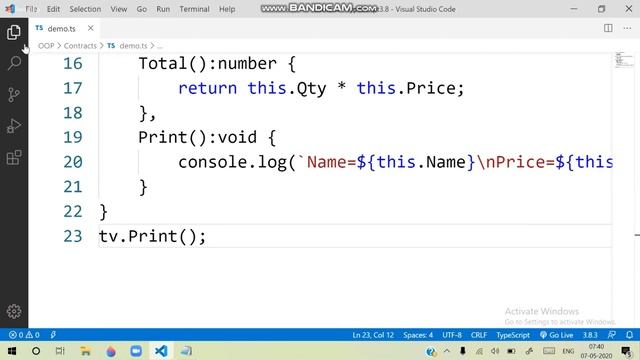Click the pen workspace tray icon

click(x=529, y=351)
